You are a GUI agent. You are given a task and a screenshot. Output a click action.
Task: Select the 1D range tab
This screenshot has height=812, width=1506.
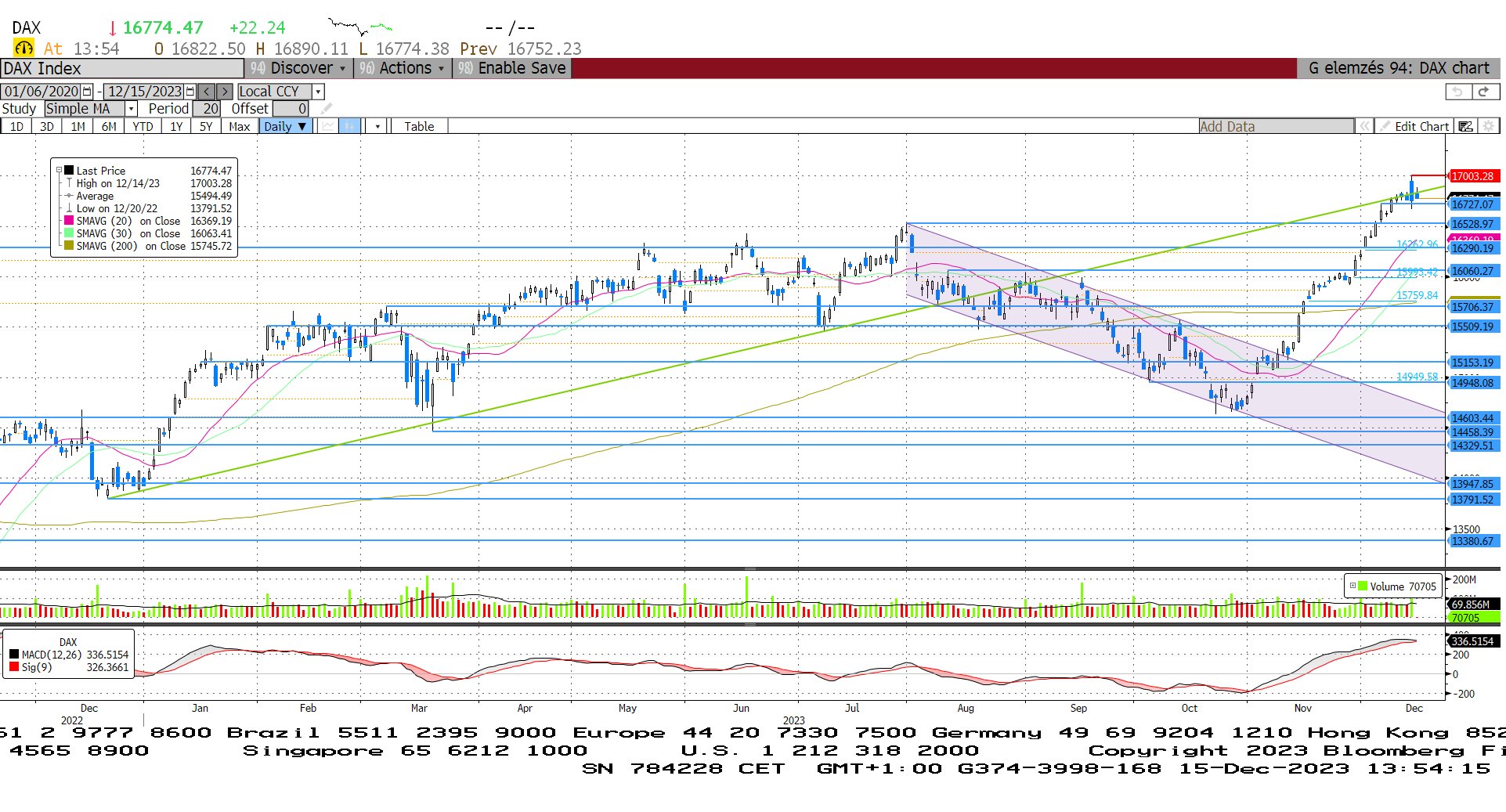coord(16,126)
